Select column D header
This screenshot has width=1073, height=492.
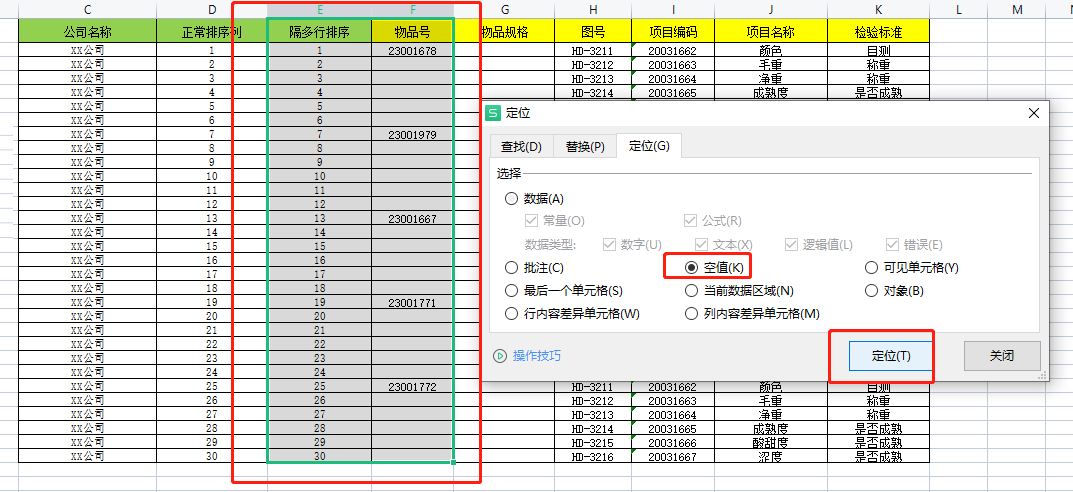pos(212,9)
